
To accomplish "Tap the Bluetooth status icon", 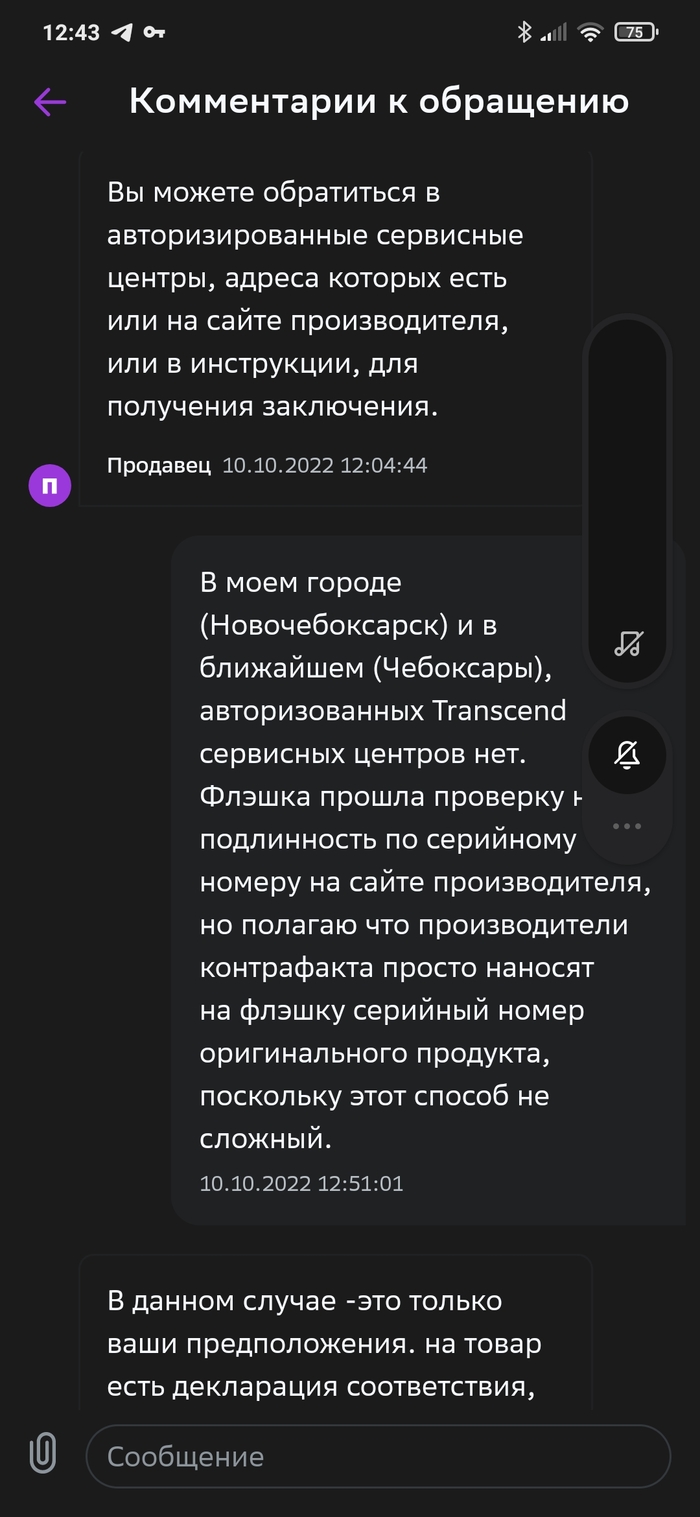I will pos(524,32).
